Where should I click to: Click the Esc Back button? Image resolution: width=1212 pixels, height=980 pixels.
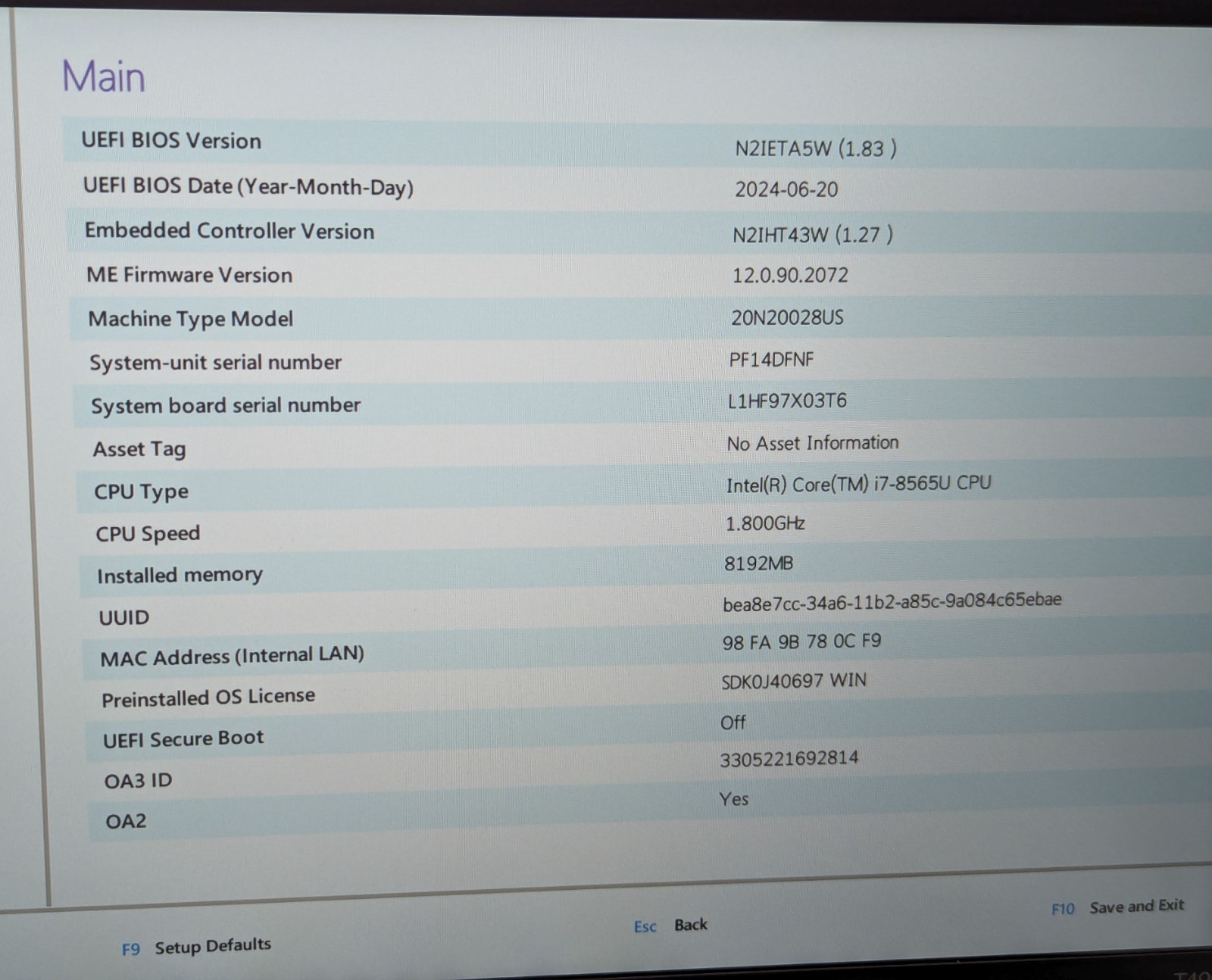click(x=670, y=925)
